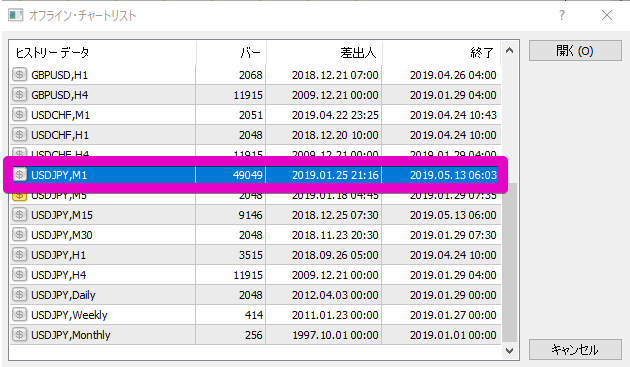Click the chart icon beside USDJPY,H1

[19, 255]
